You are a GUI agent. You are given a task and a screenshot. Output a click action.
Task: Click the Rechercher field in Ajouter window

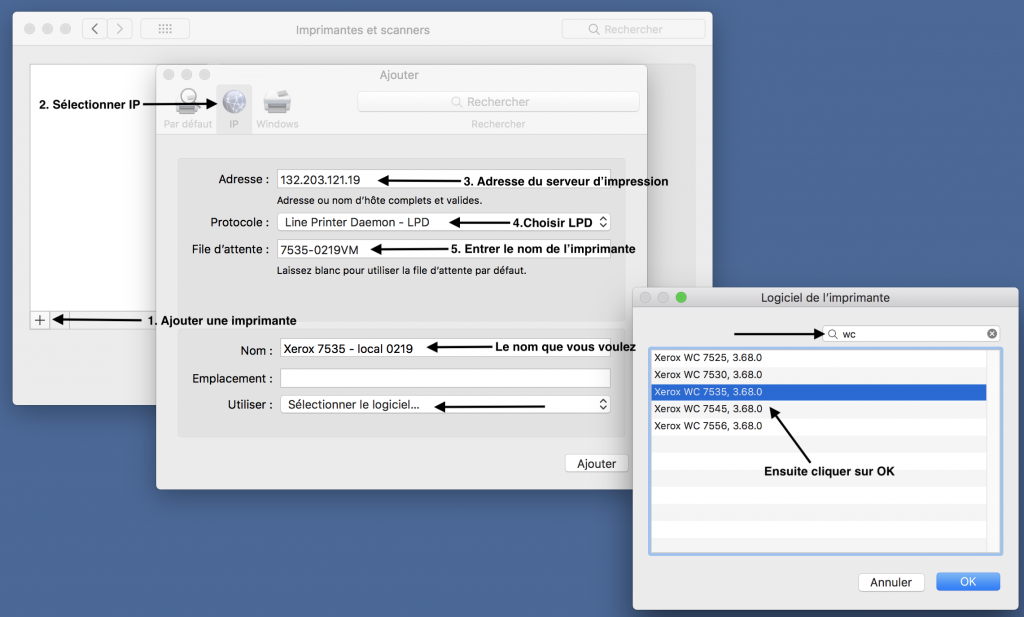tap(498, 102)
